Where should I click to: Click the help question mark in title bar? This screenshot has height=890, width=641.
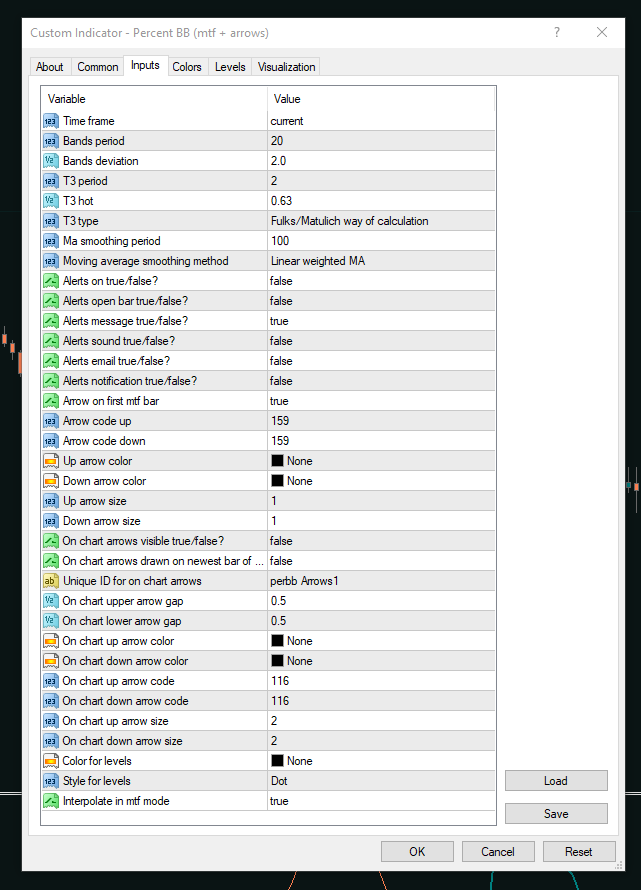[x=557, y=32]
